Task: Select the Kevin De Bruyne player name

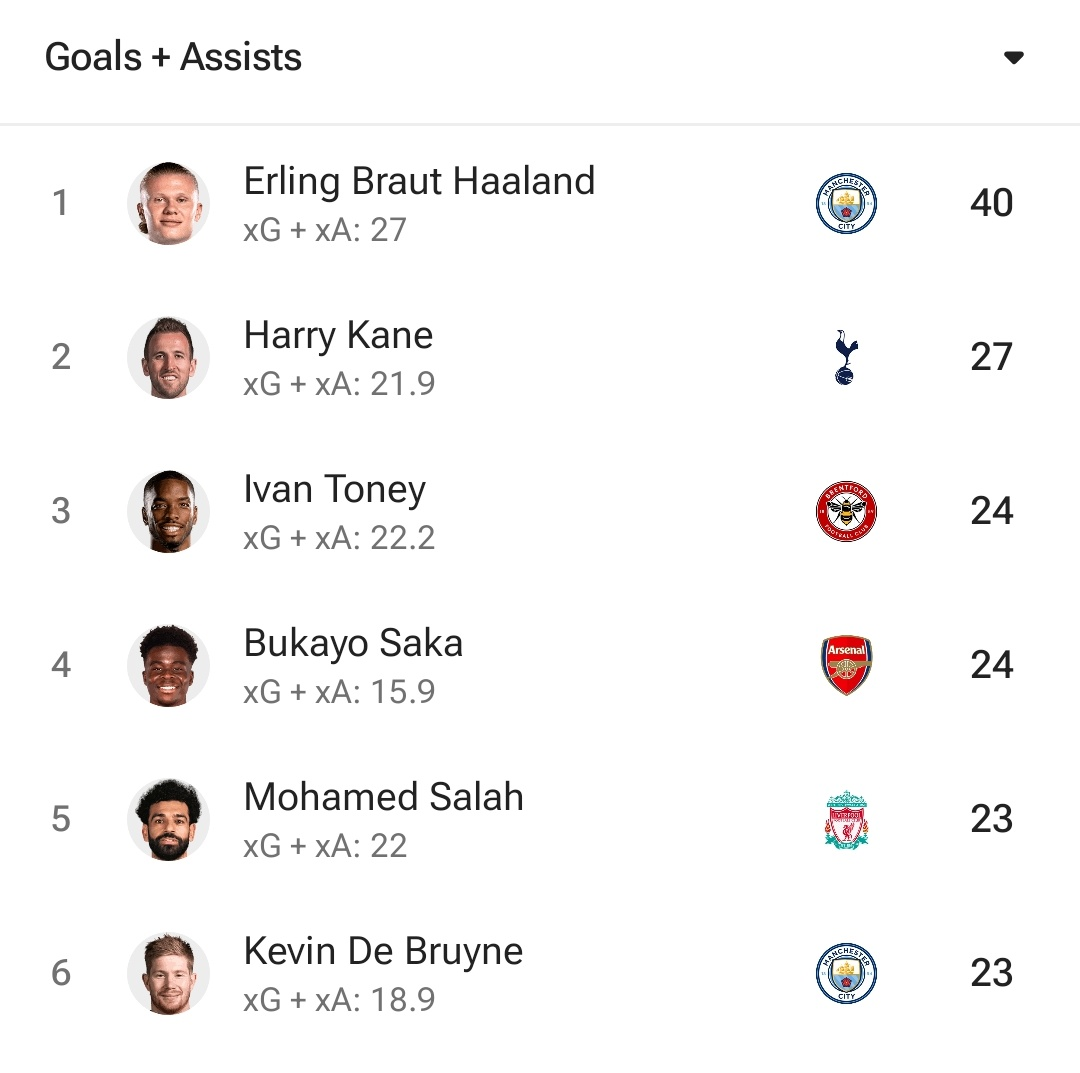Action: (383, 951)
